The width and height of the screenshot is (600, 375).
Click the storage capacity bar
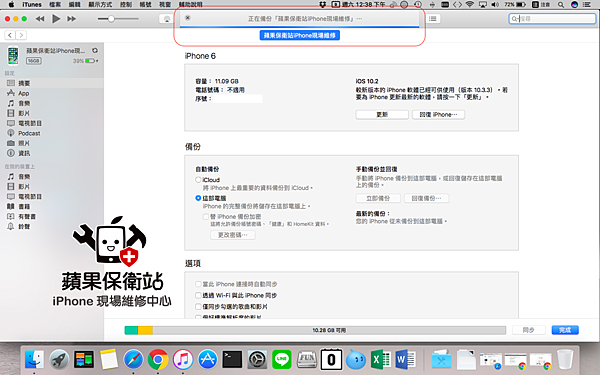315,330
